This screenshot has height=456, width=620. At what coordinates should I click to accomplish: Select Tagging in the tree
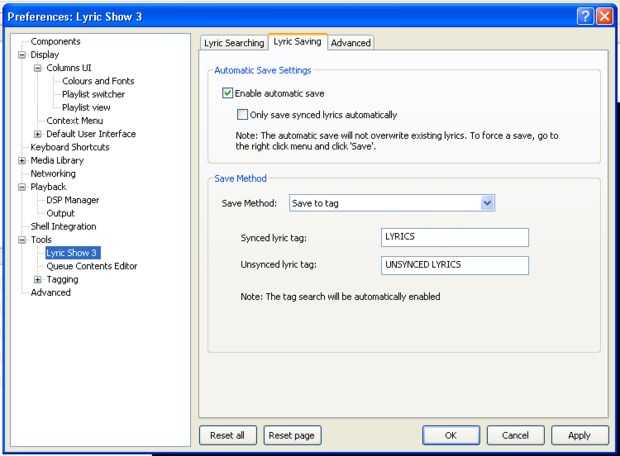coord(62,280)
